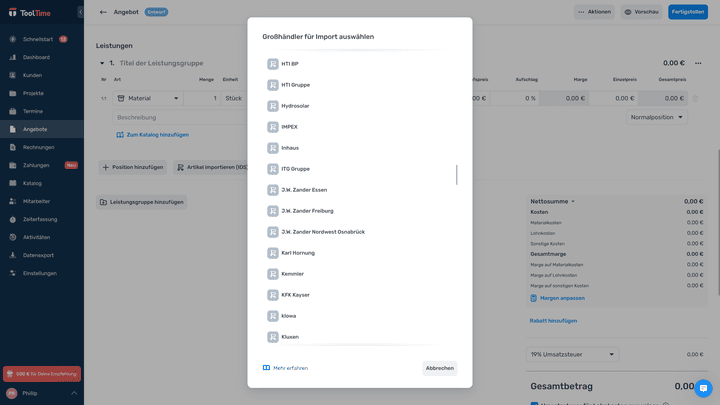Image resolution: width=720 pixels, height=405 pixels.
Task: Open the Normalposition dropdown
Action: pyautogui.click(x=658, y=117)
